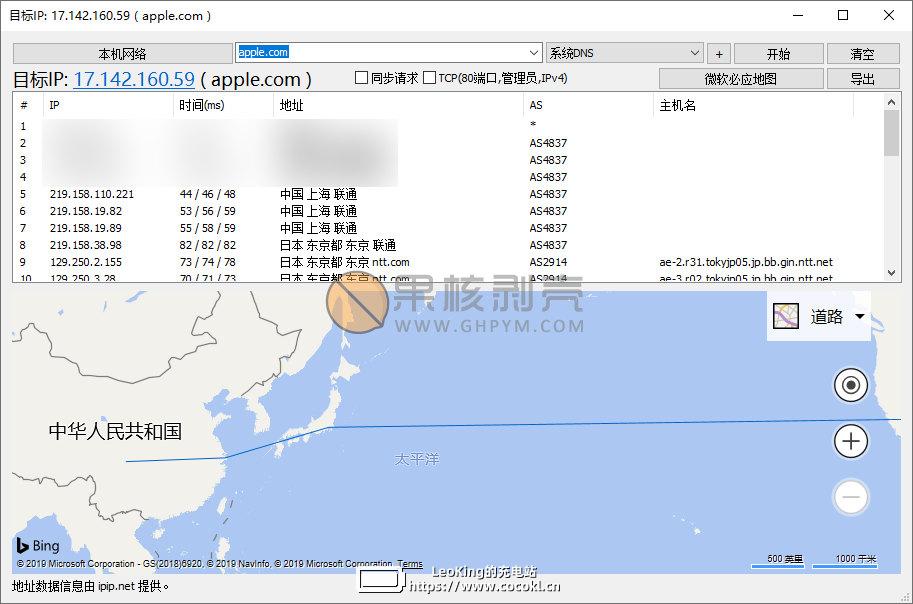Viewport: 913px width, 604px height.
Task: Click address 日本 东京都 东京 ntt.com in row 9
Action: [345, 262]
